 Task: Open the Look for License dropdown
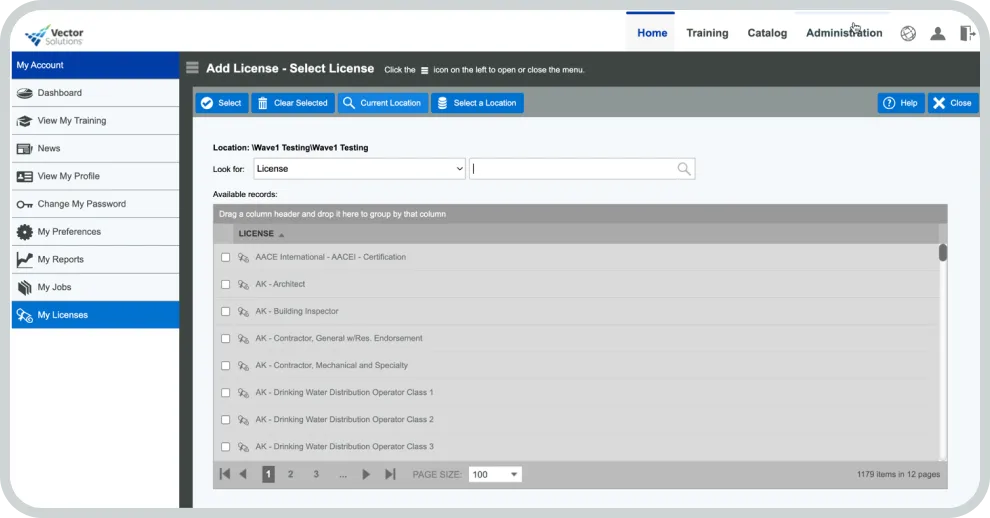tap(359, 169)
